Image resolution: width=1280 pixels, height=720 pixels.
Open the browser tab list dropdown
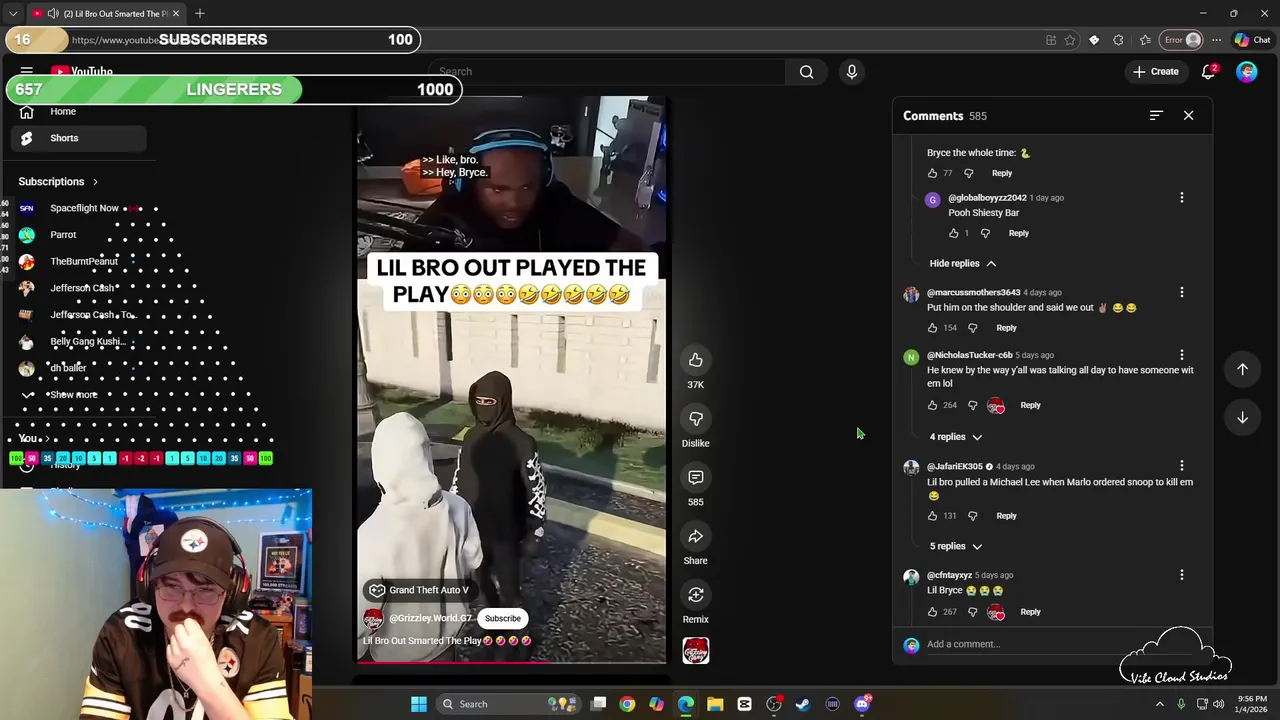pos(12,13)
